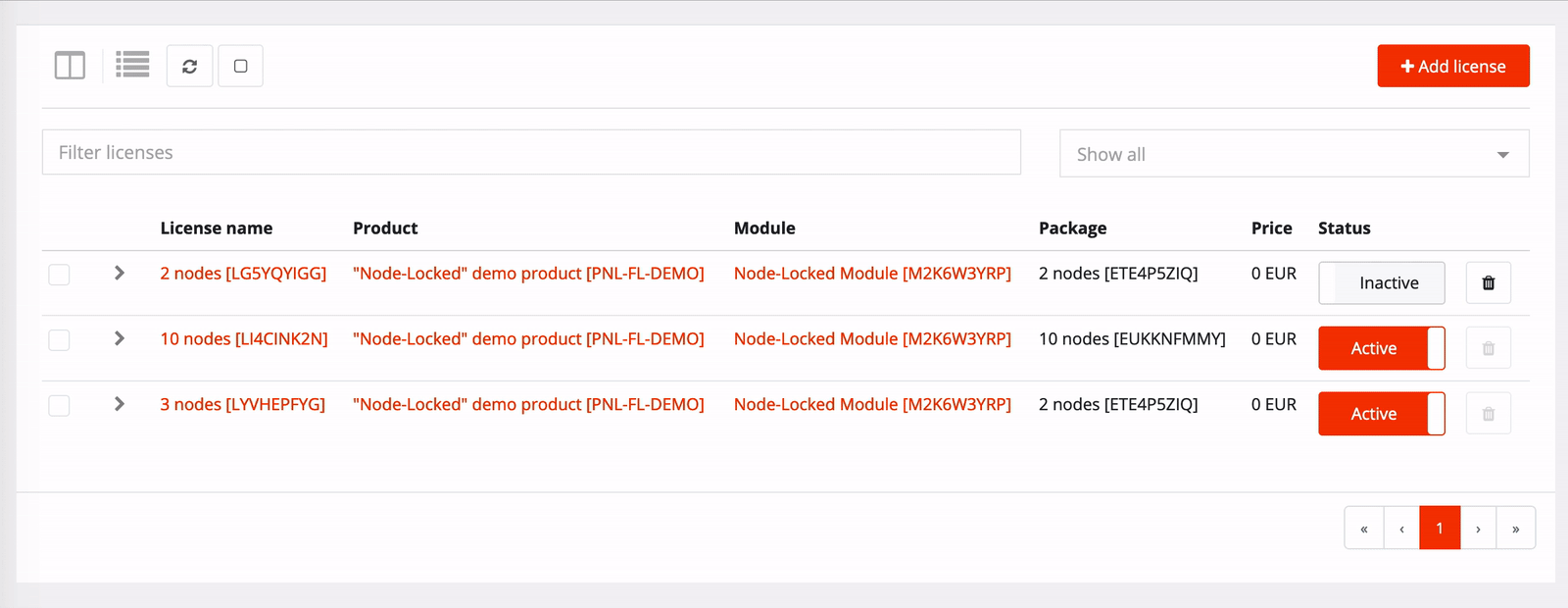Click the select-all square toolbar icon
Image resolution: width=1568 pixels, height=608 pixels.
(x=240, y=66)
